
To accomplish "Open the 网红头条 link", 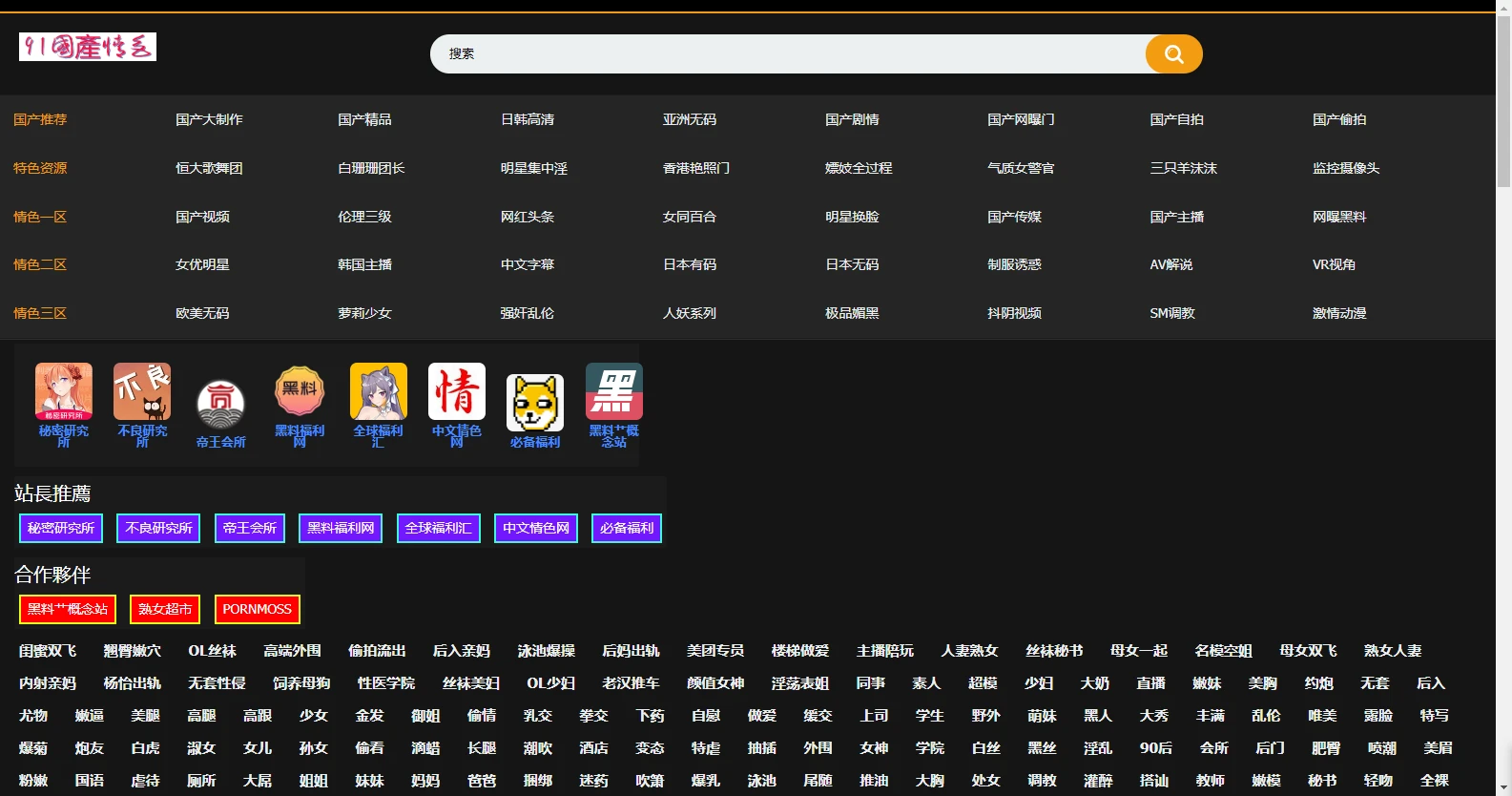I will [x=527, y=217].
